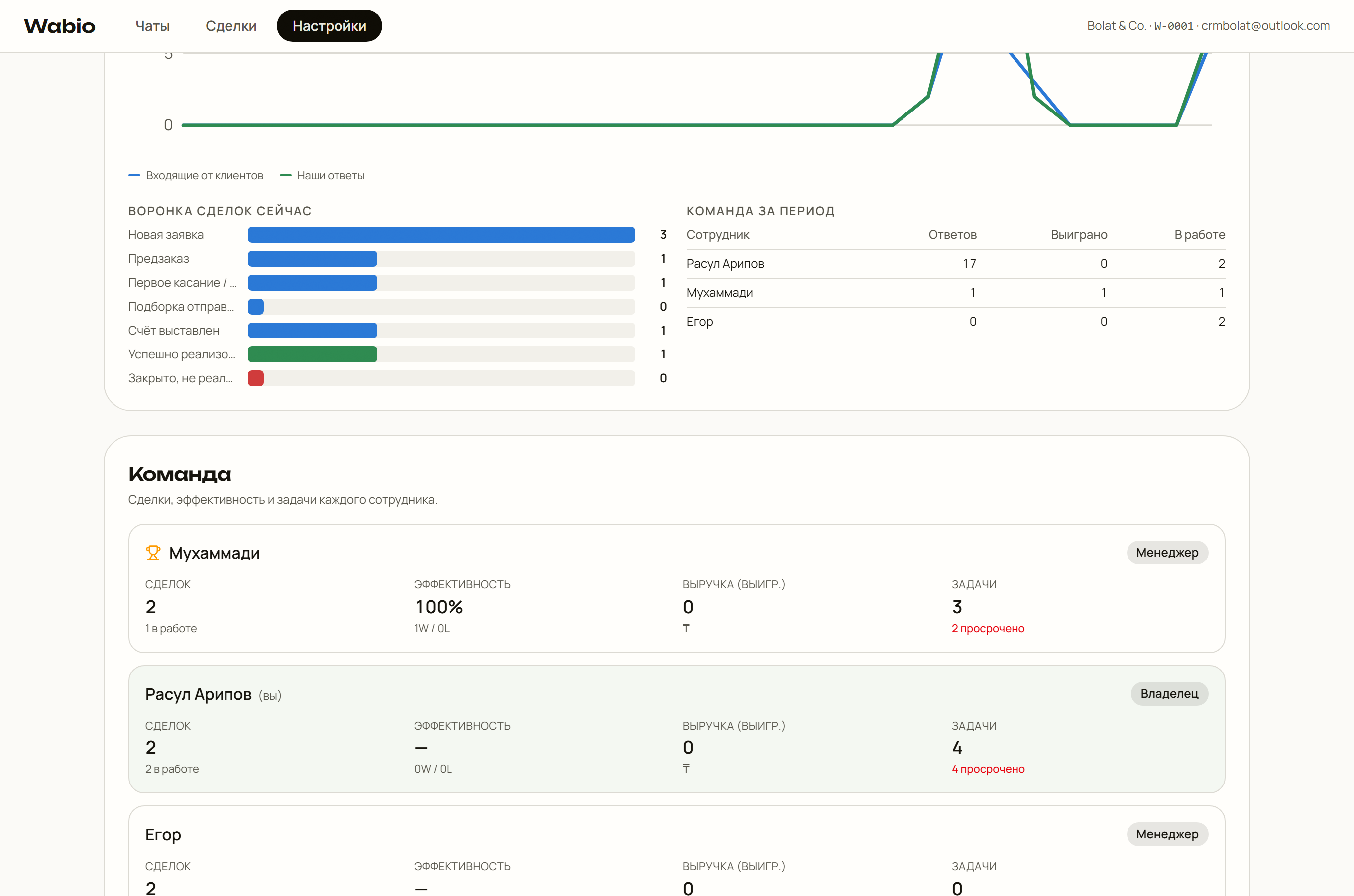Select the Счёт выставлен funnel label
1354x896 pixels.
174,331
